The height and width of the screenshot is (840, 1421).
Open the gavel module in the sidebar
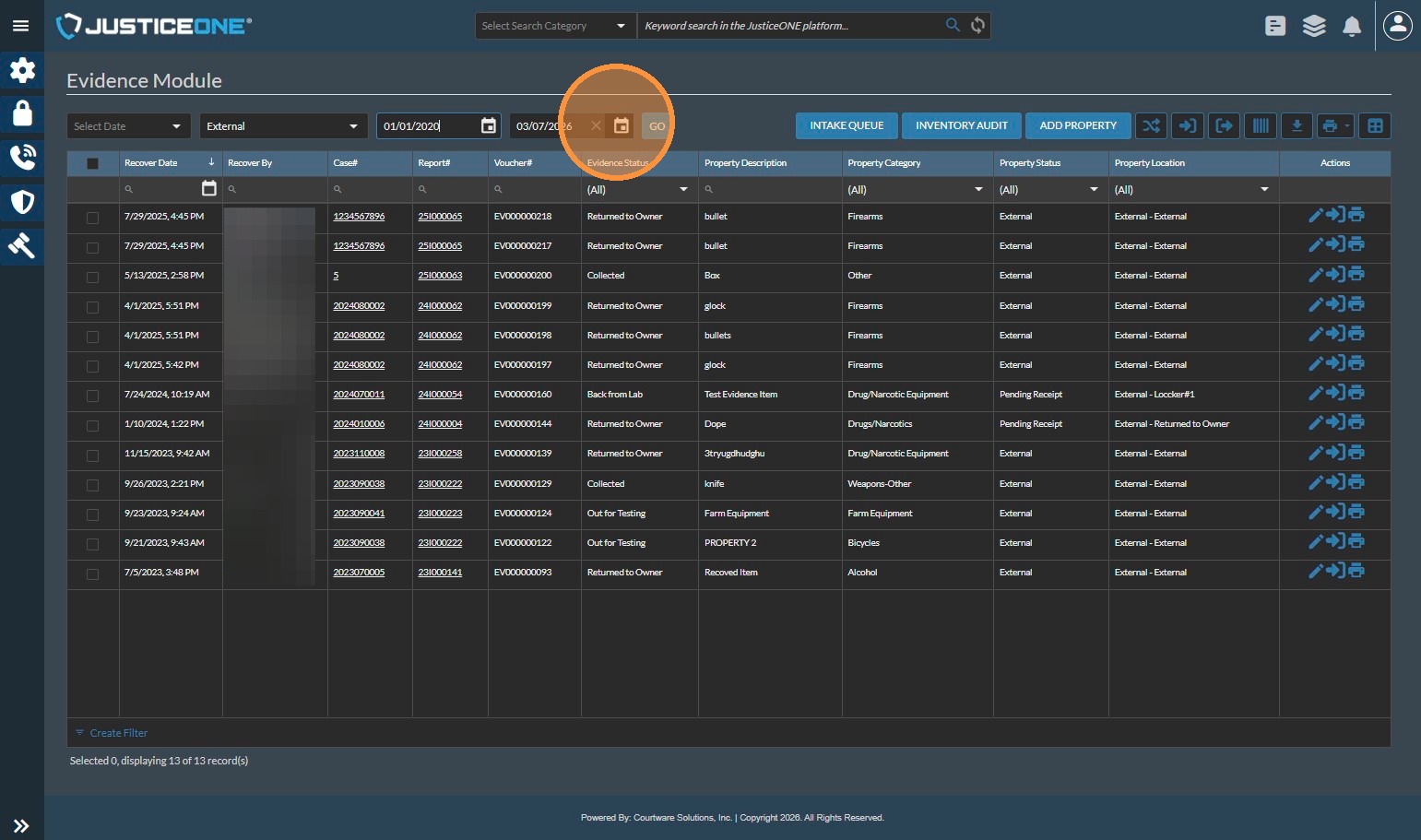22,245
